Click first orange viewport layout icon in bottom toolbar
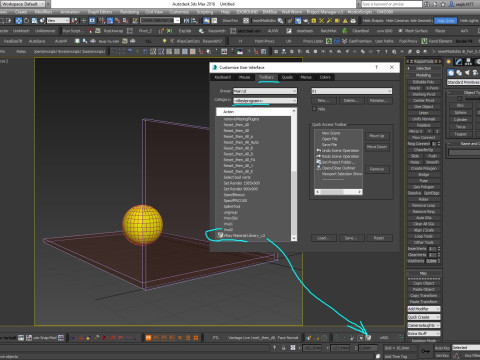 pos(148,338)
